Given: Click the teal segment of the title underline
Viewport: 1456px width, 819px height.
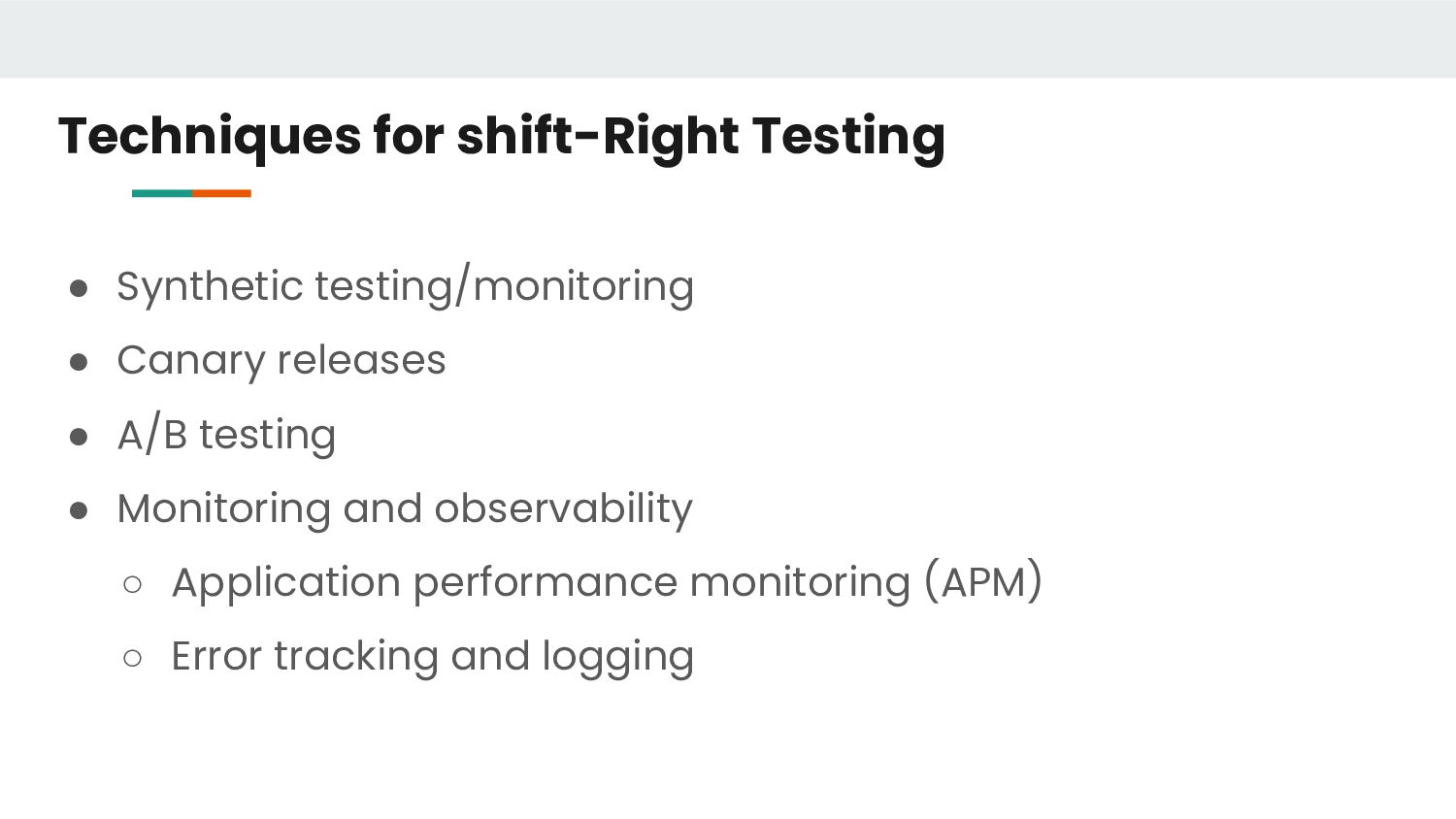Looking at the screenshot, I should click(162, 193).
